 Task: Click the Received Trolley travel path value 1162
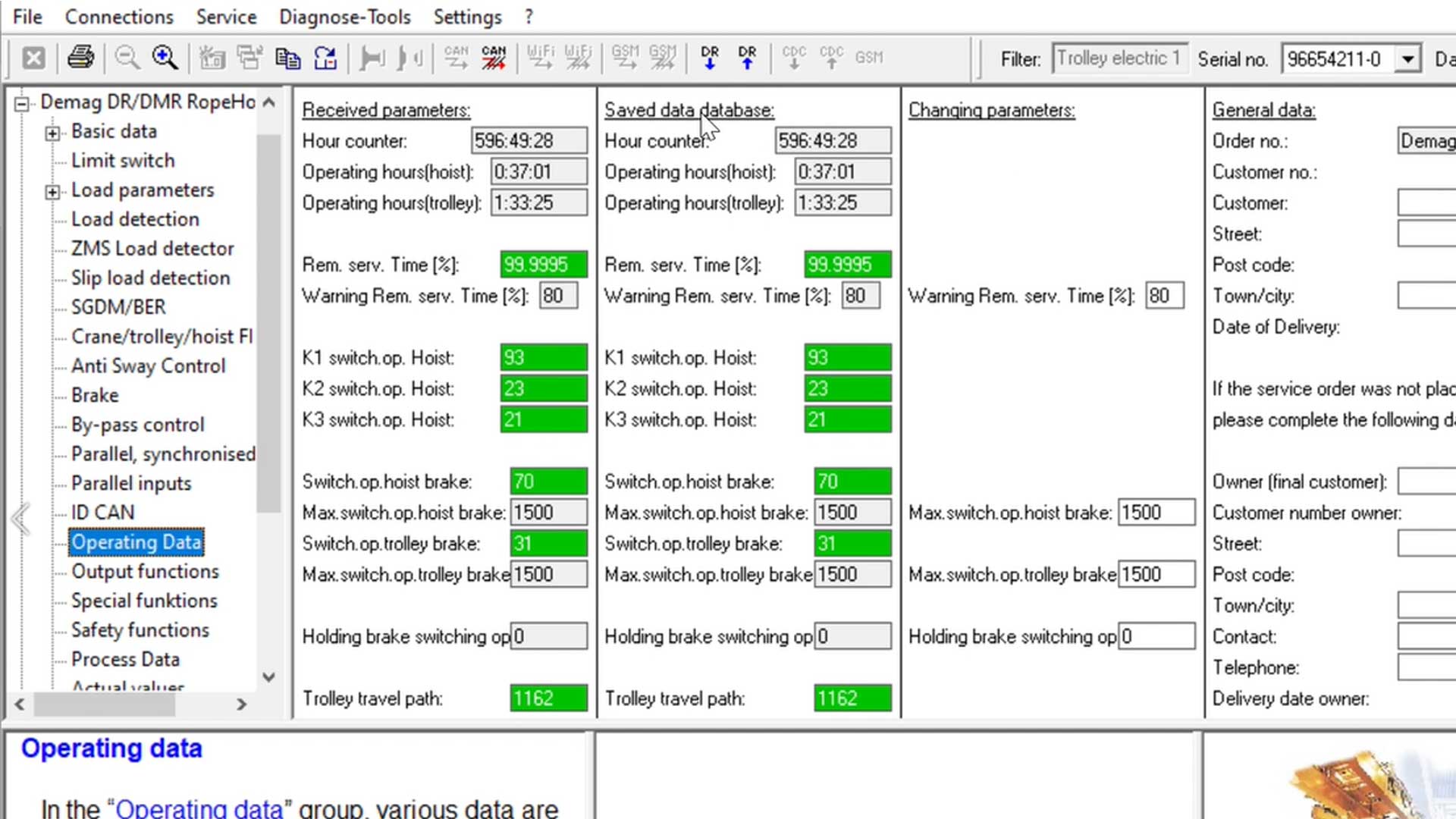(549, 698)
